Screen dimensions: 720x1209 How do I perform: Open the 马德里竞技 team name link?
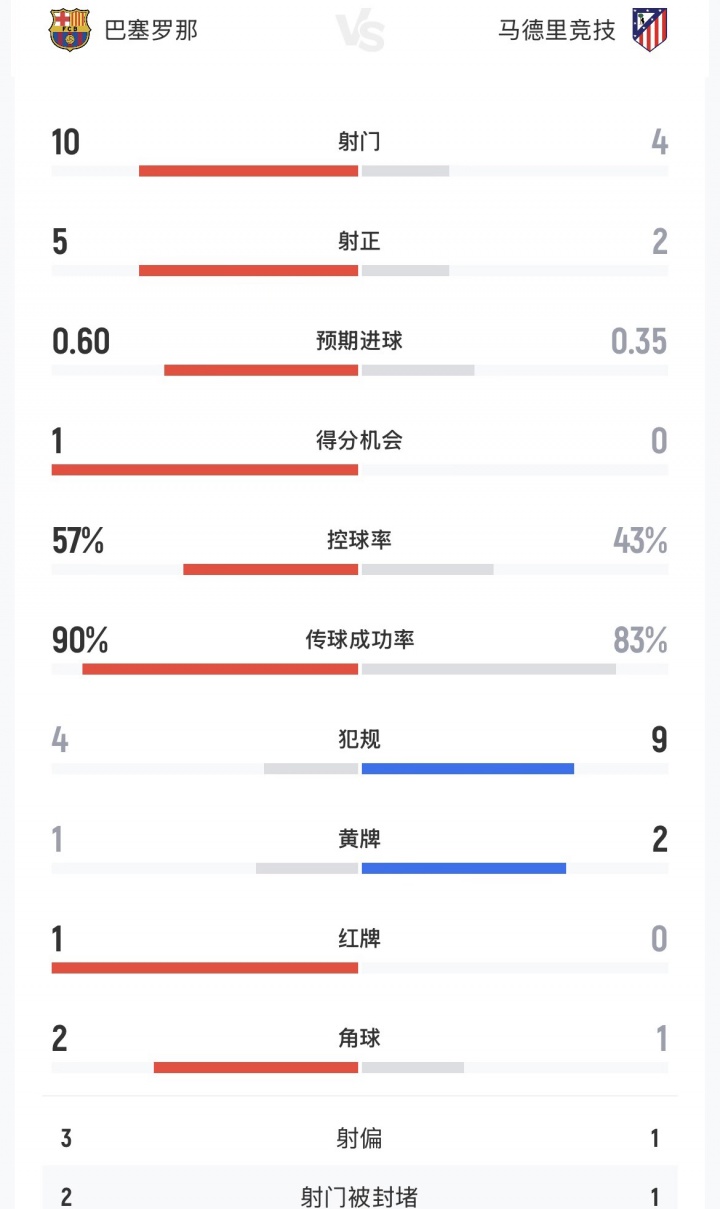pyautogui.click(x=557, y=30)
